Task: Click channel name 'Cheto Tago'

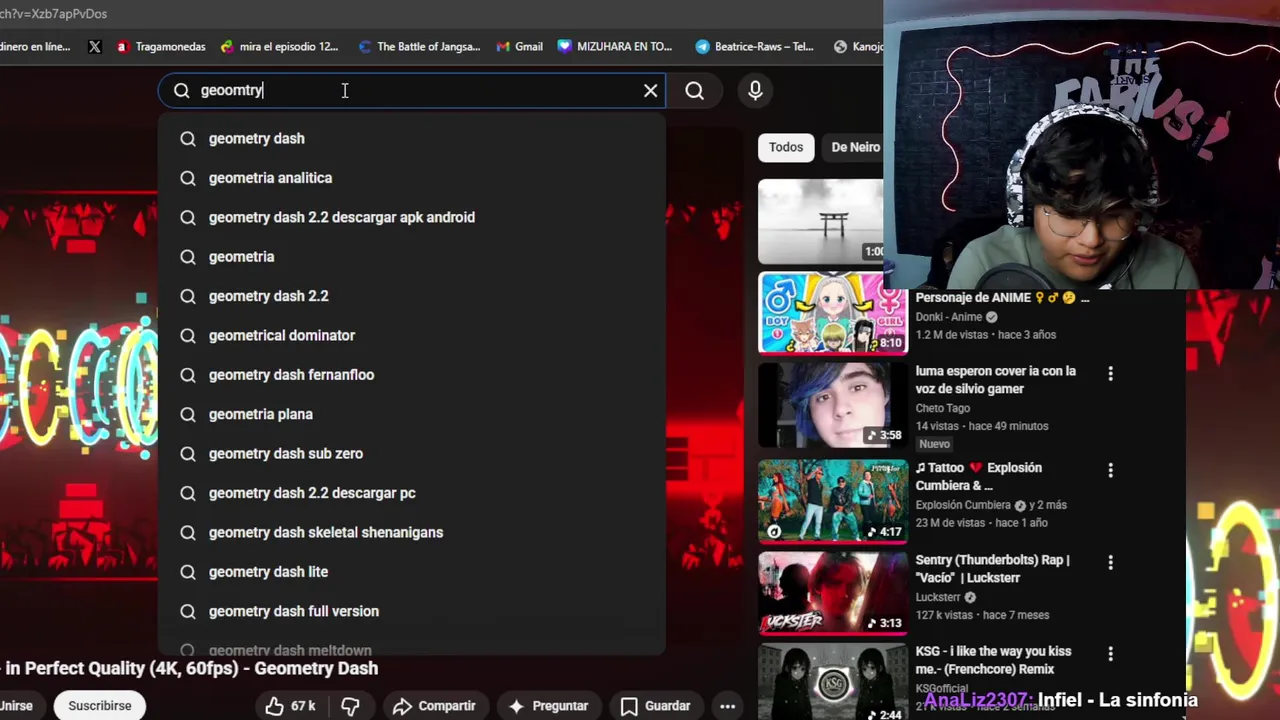Action: pyautogui.click(x=943, y=408)
